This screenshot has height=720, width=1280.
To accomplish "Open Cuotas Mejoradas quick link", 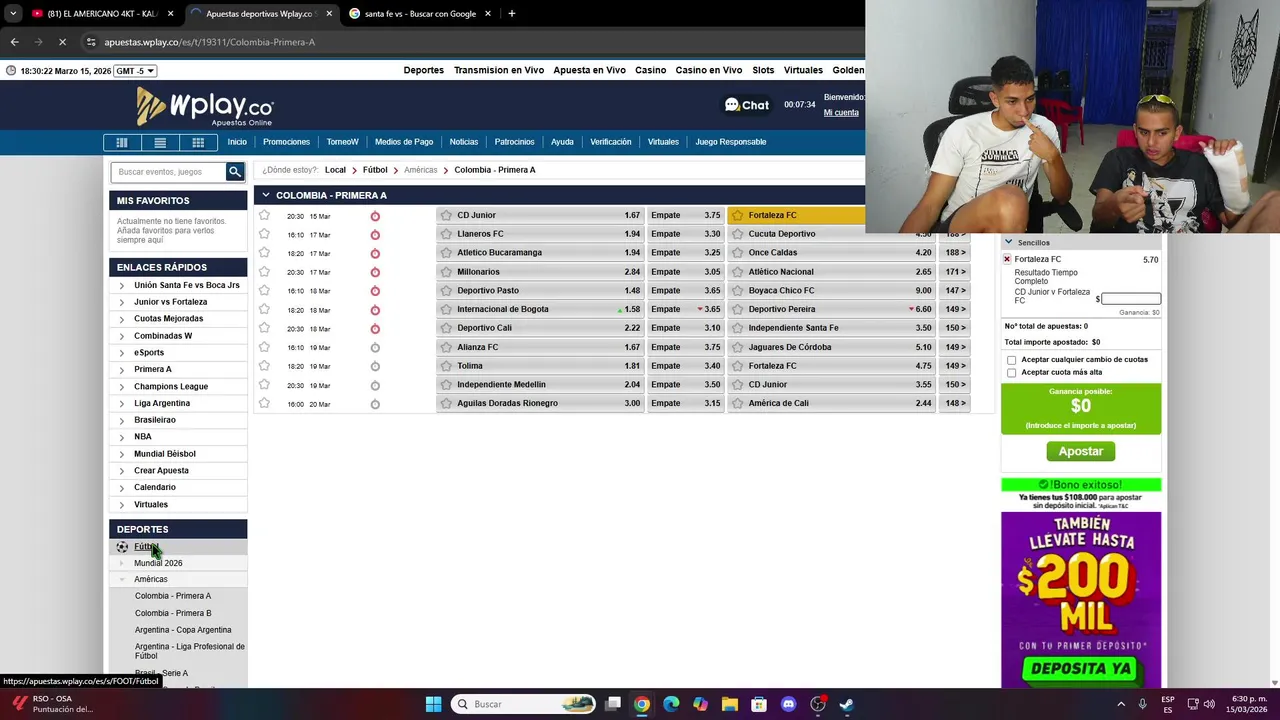I will point(169,319).
